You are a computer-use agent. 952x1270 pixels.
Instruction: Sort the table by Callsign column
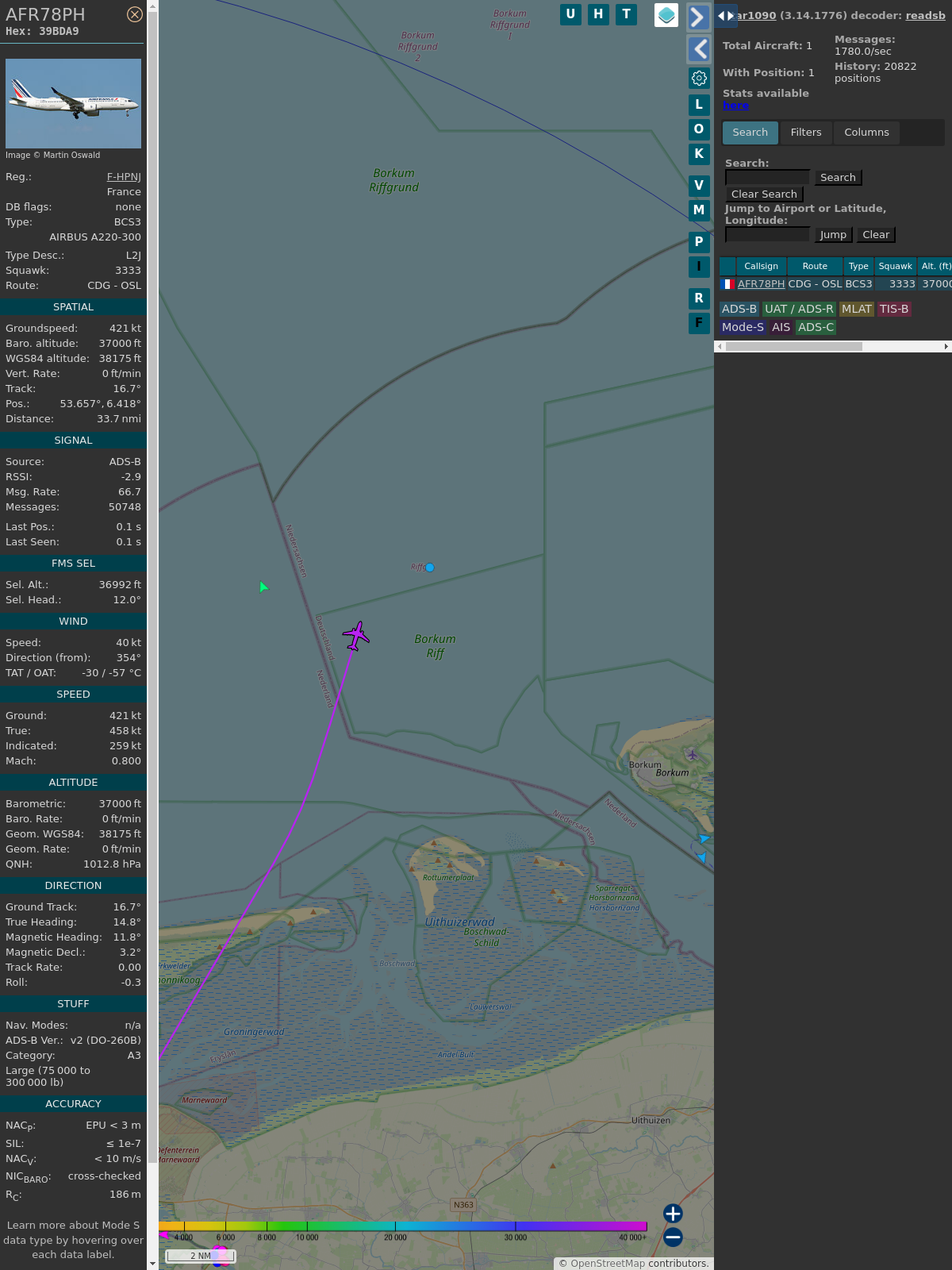(x=761, y=267)
